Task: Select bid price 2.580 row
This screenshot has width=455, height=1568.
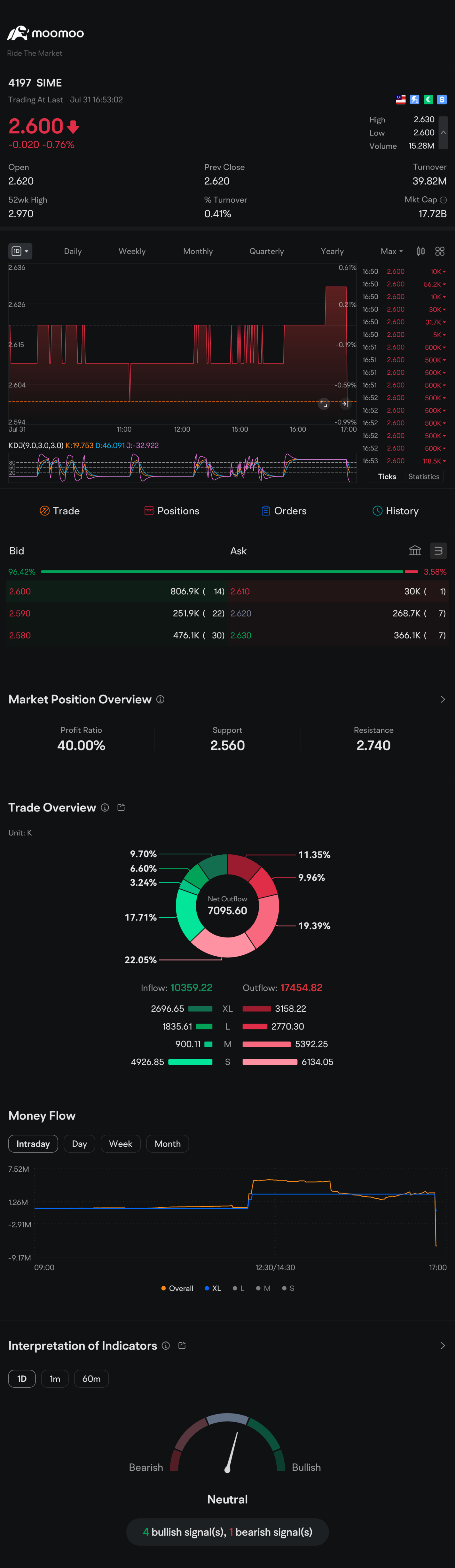Action: (x=116, y=635)
